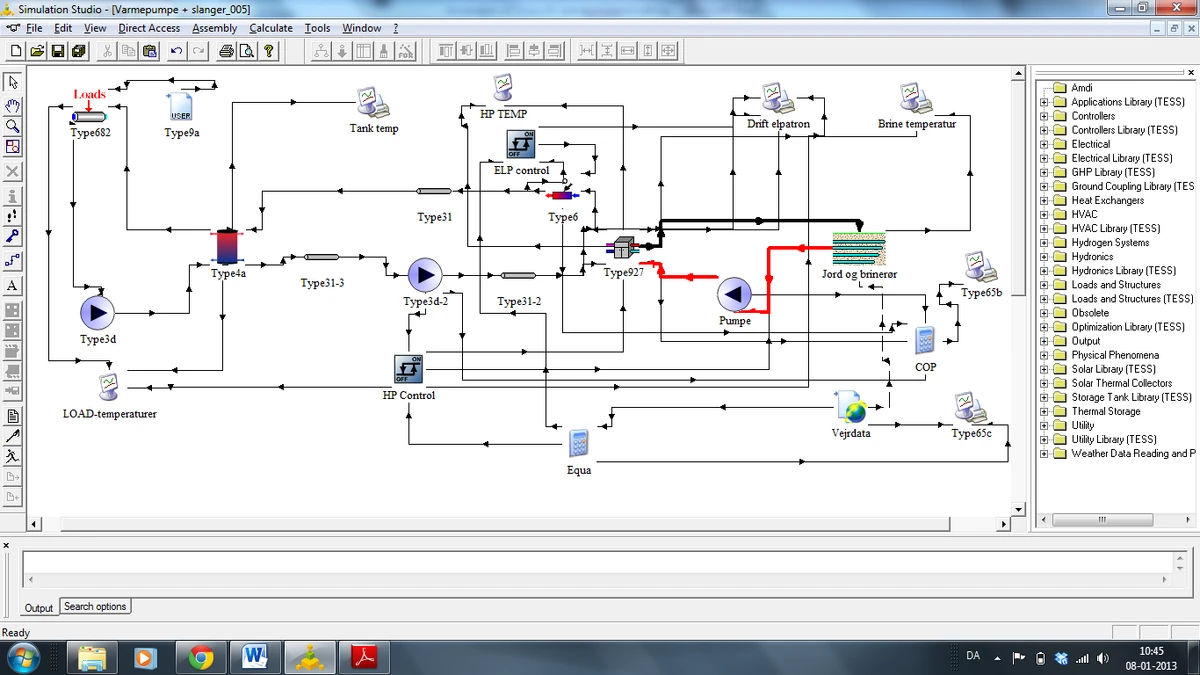Select the HP Control on/off controller
Image resolution: width=1200 pixels, height=675 pixels.
click(x=408, y=369)
